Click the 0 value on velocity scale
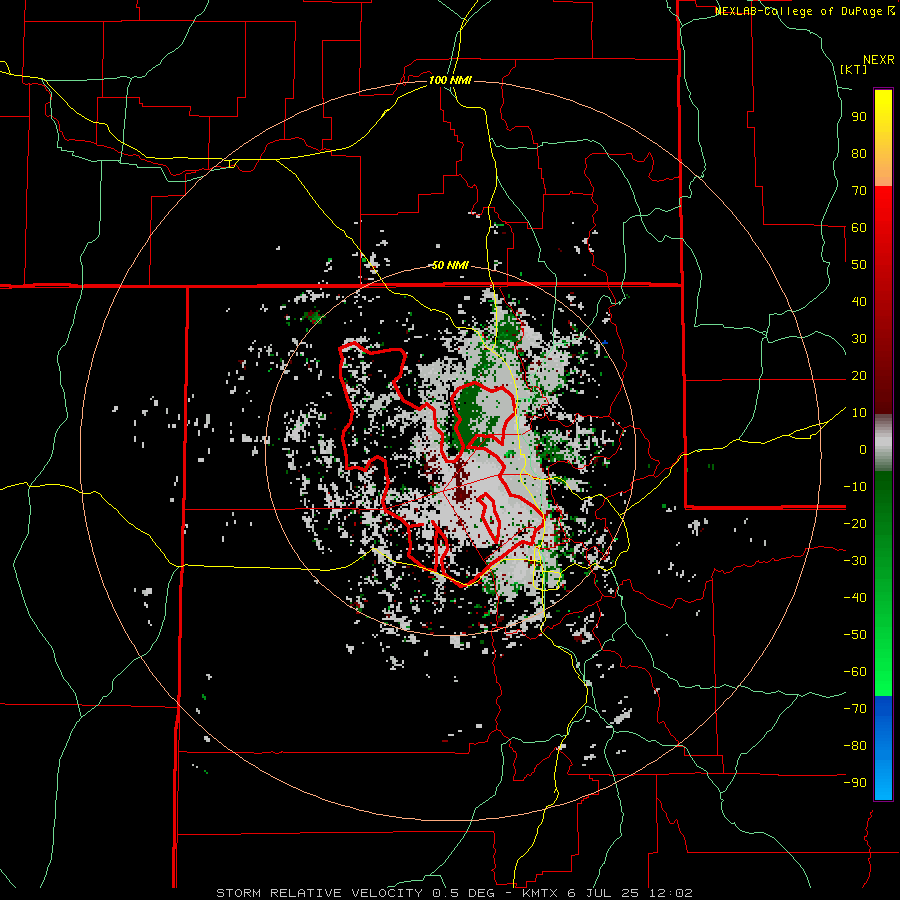 (x=863, y=450)
